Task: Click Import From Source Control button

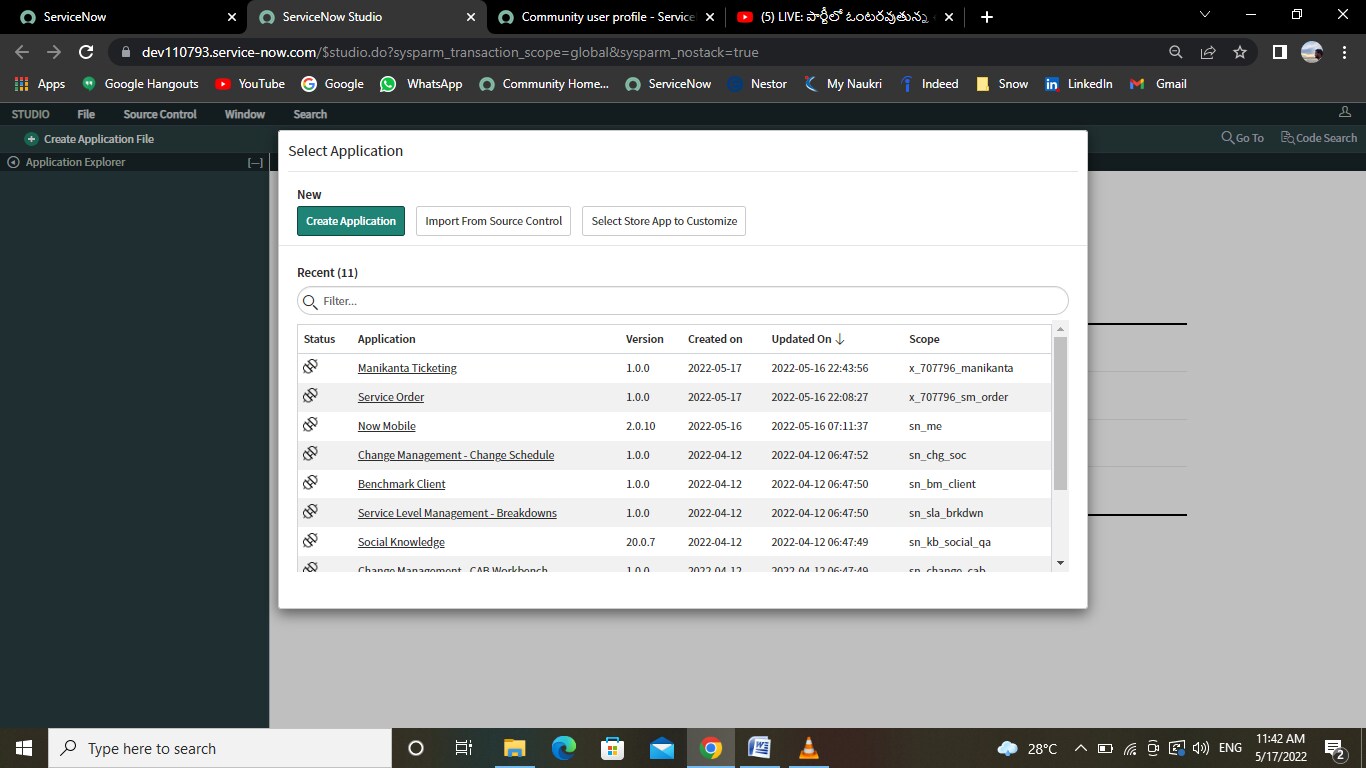Action: [x=494, y=221]
